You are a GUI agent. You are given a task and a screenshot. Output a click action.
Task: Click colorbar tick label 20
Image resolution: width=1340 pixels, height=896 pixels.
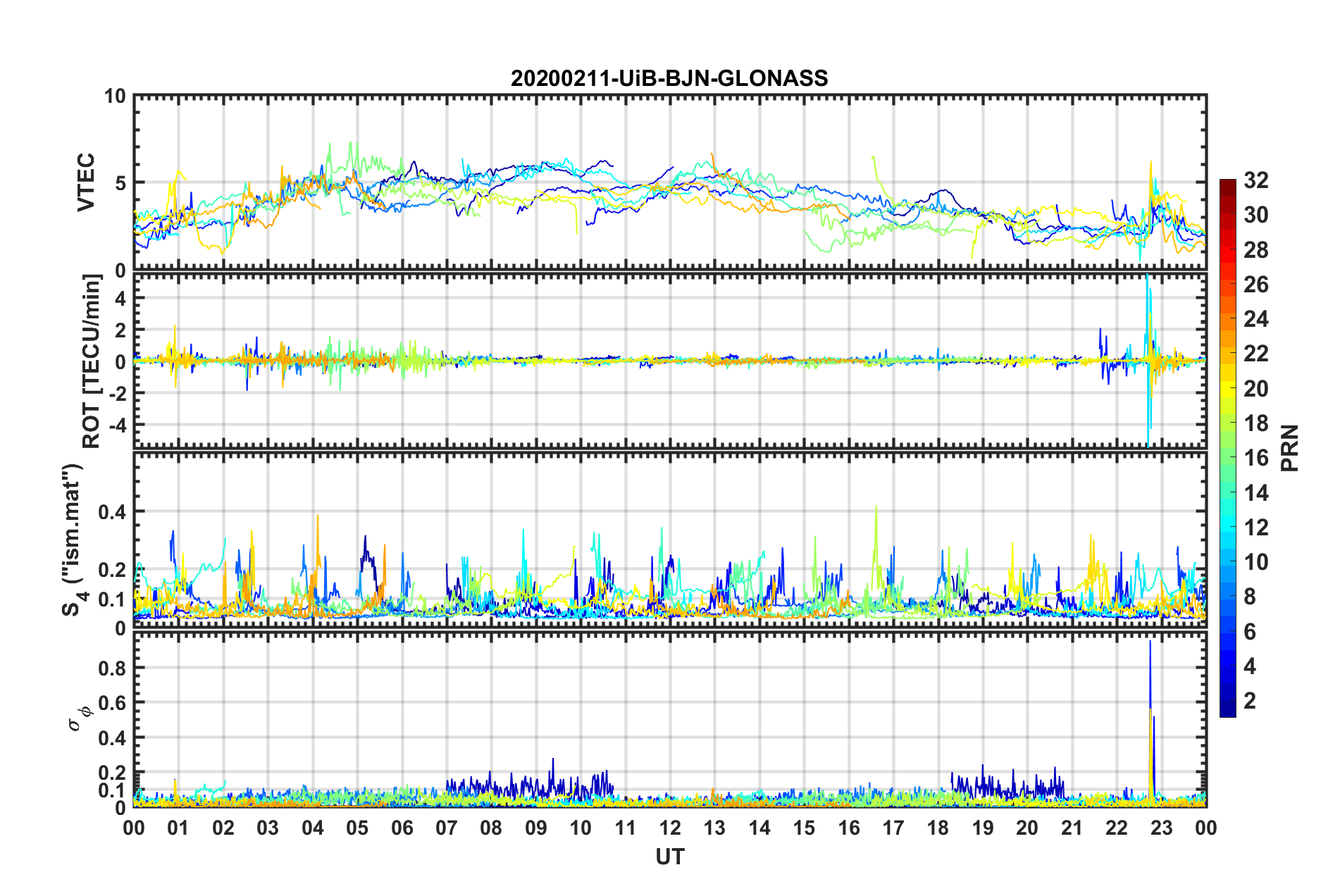(1256, 389)
